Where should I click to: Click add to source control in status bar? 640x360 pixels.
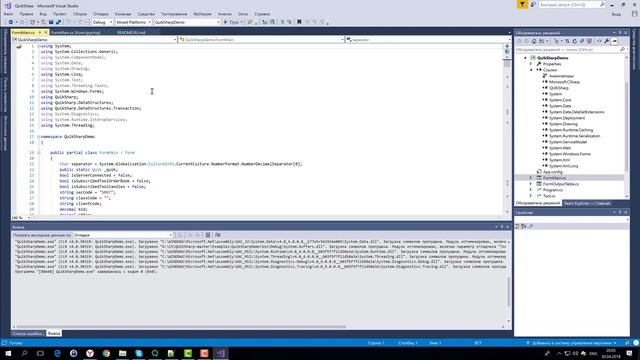[571, 343]
